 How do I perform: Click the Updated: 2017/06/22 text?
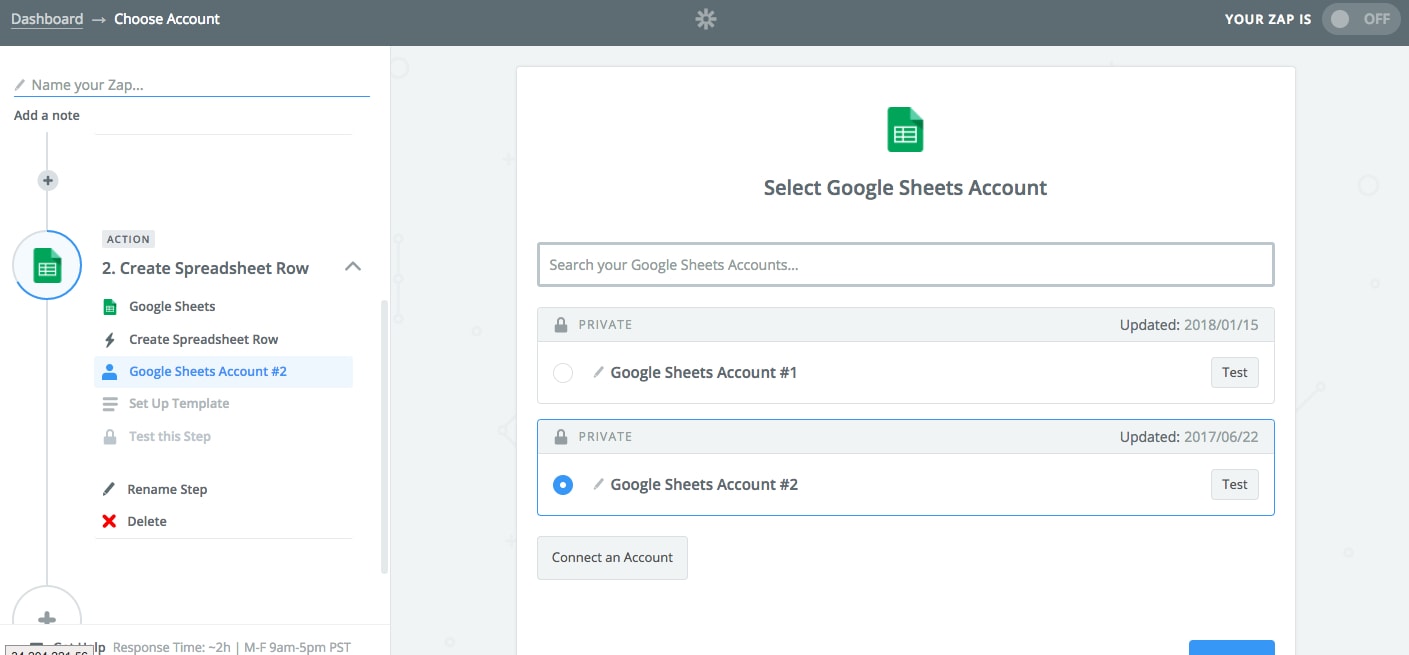pos(1189,437)
